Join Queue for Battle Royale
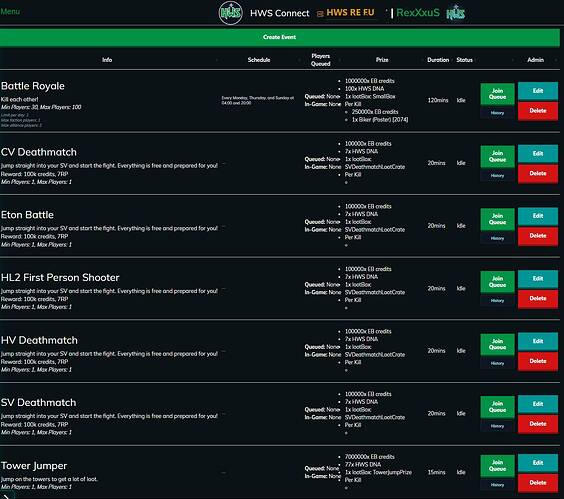Screen dimensions: 564x499 pos(497,94)
